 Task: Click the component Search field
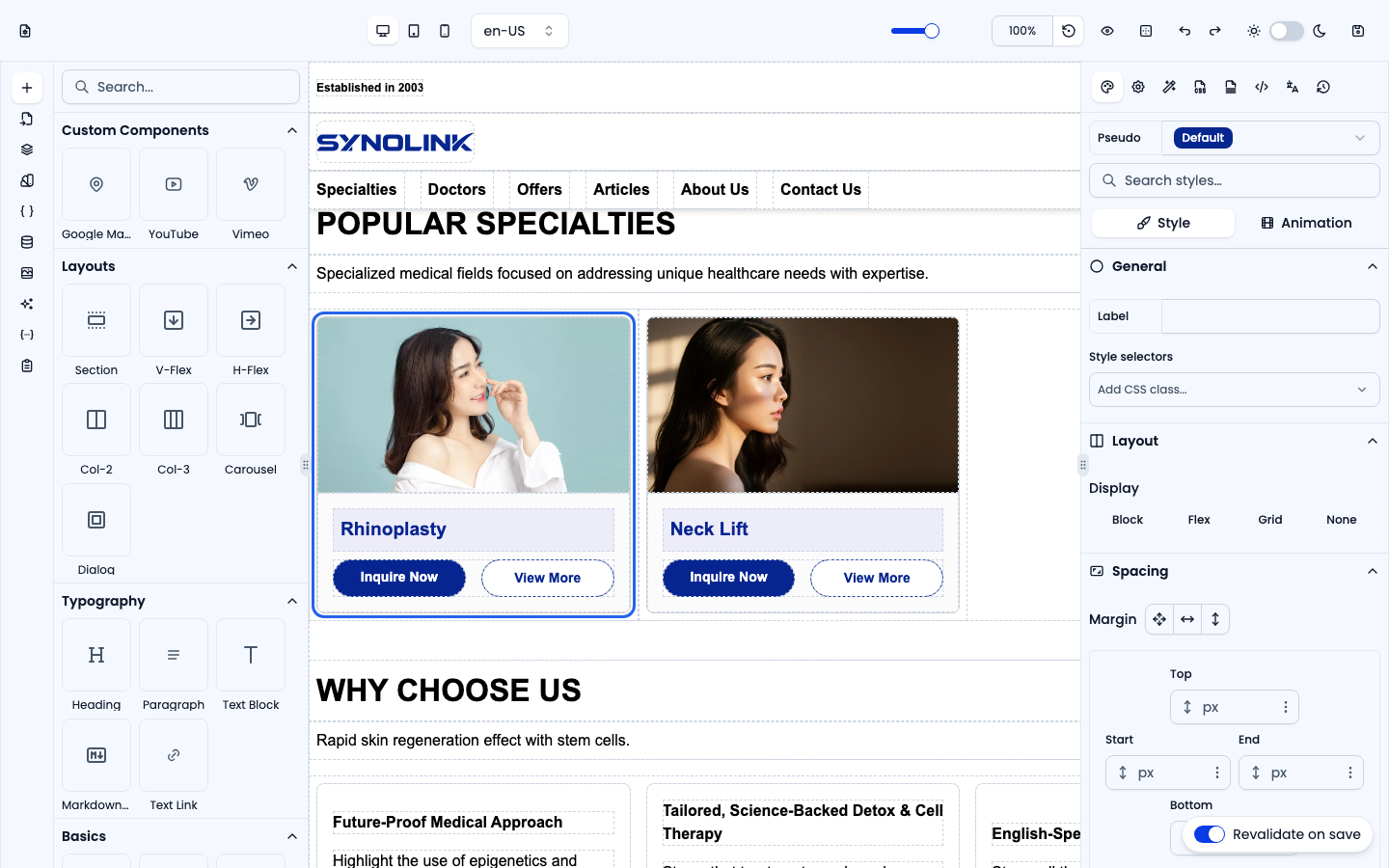coord(181,87)
